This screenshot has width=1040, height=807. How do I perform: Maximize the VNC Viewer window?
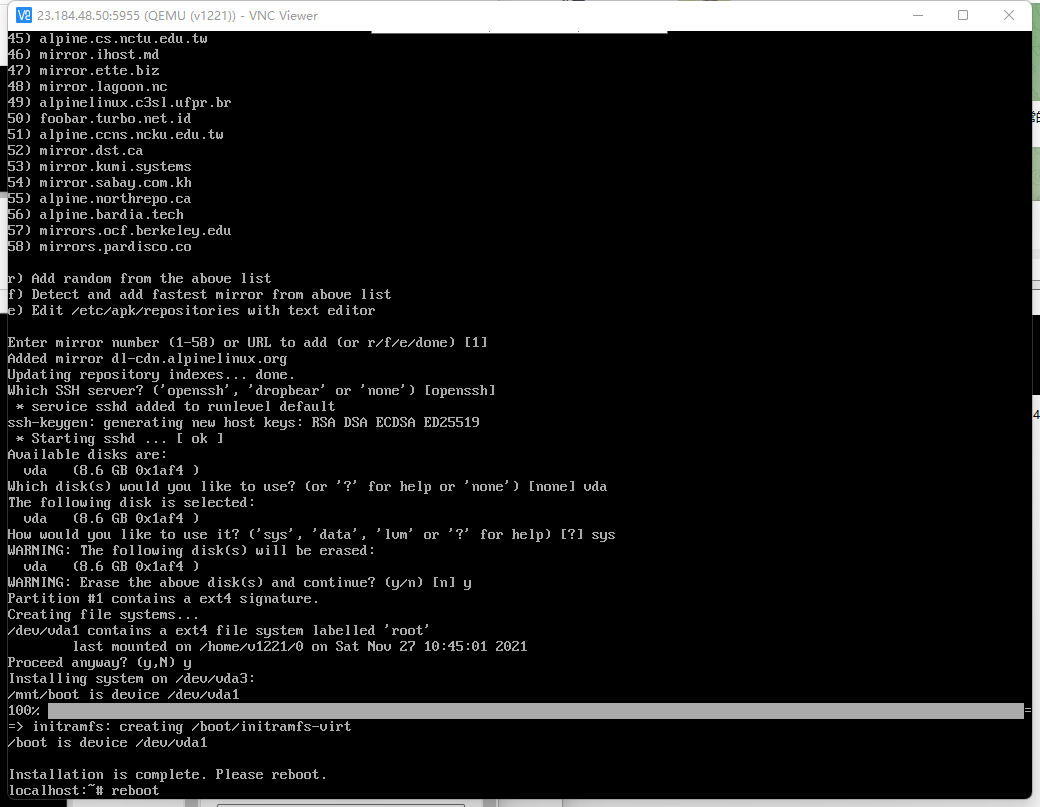[x=963, y=15]
